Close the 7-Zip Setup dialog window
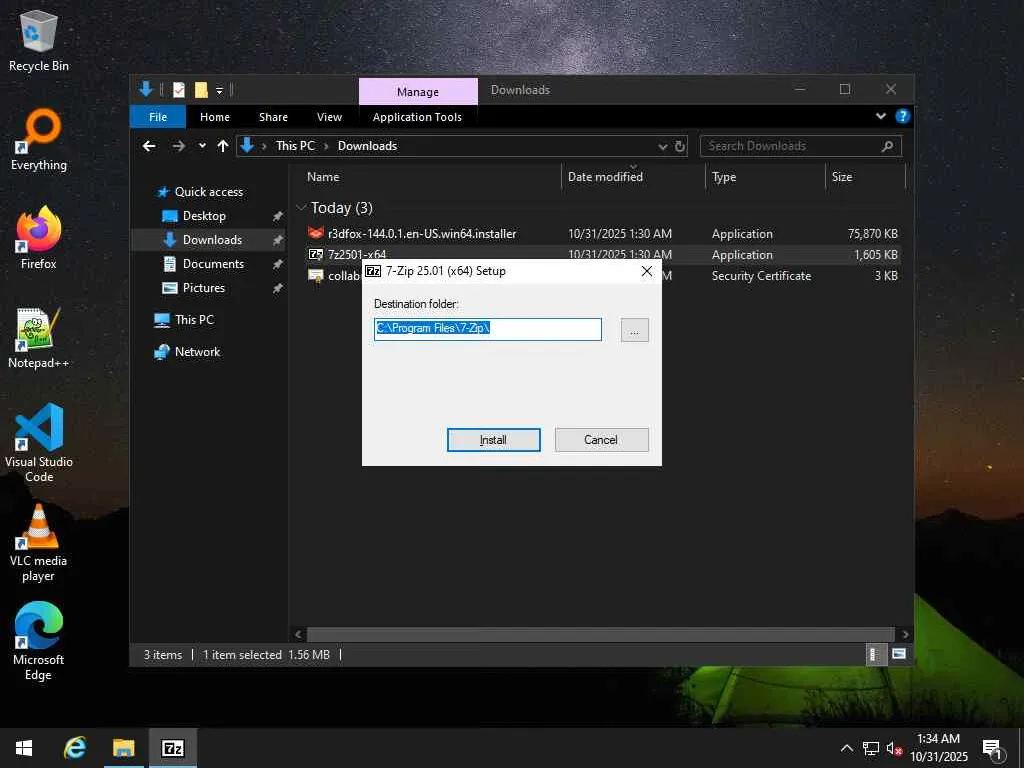The image size is (1024, 768). coord(647,271)
